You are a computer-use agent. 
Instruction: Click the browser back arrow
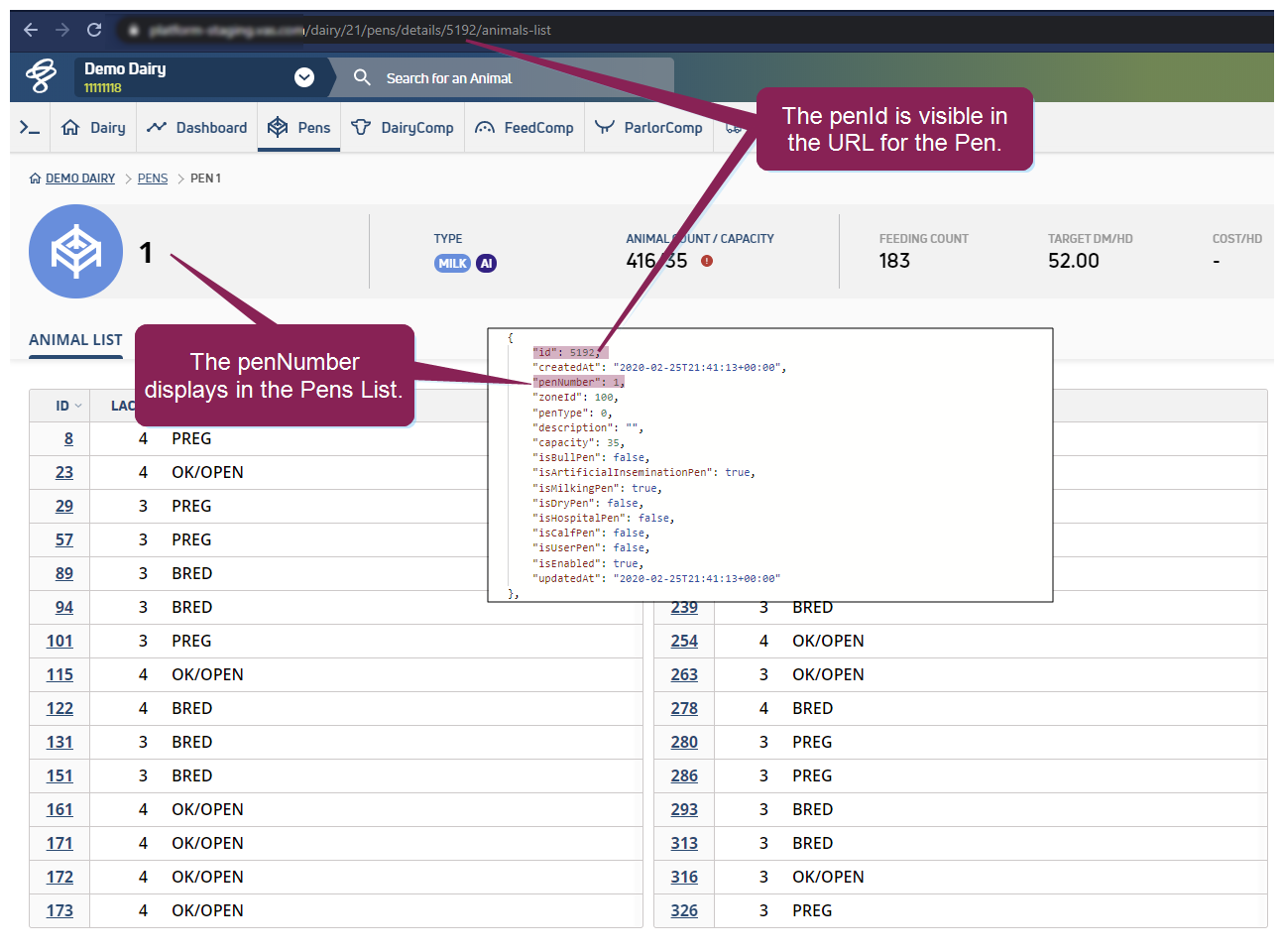31,30
